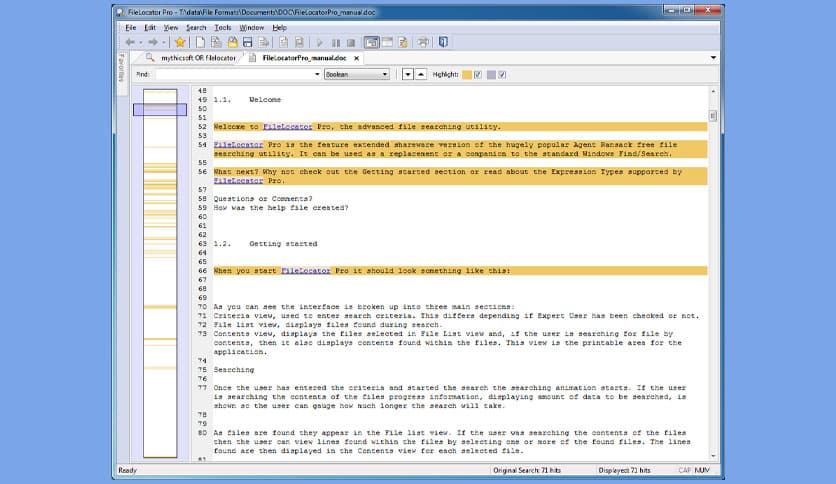Open the Boolean expression type dropdown
This screenshot has width=836, height=484.
click(x=357, y=75)
